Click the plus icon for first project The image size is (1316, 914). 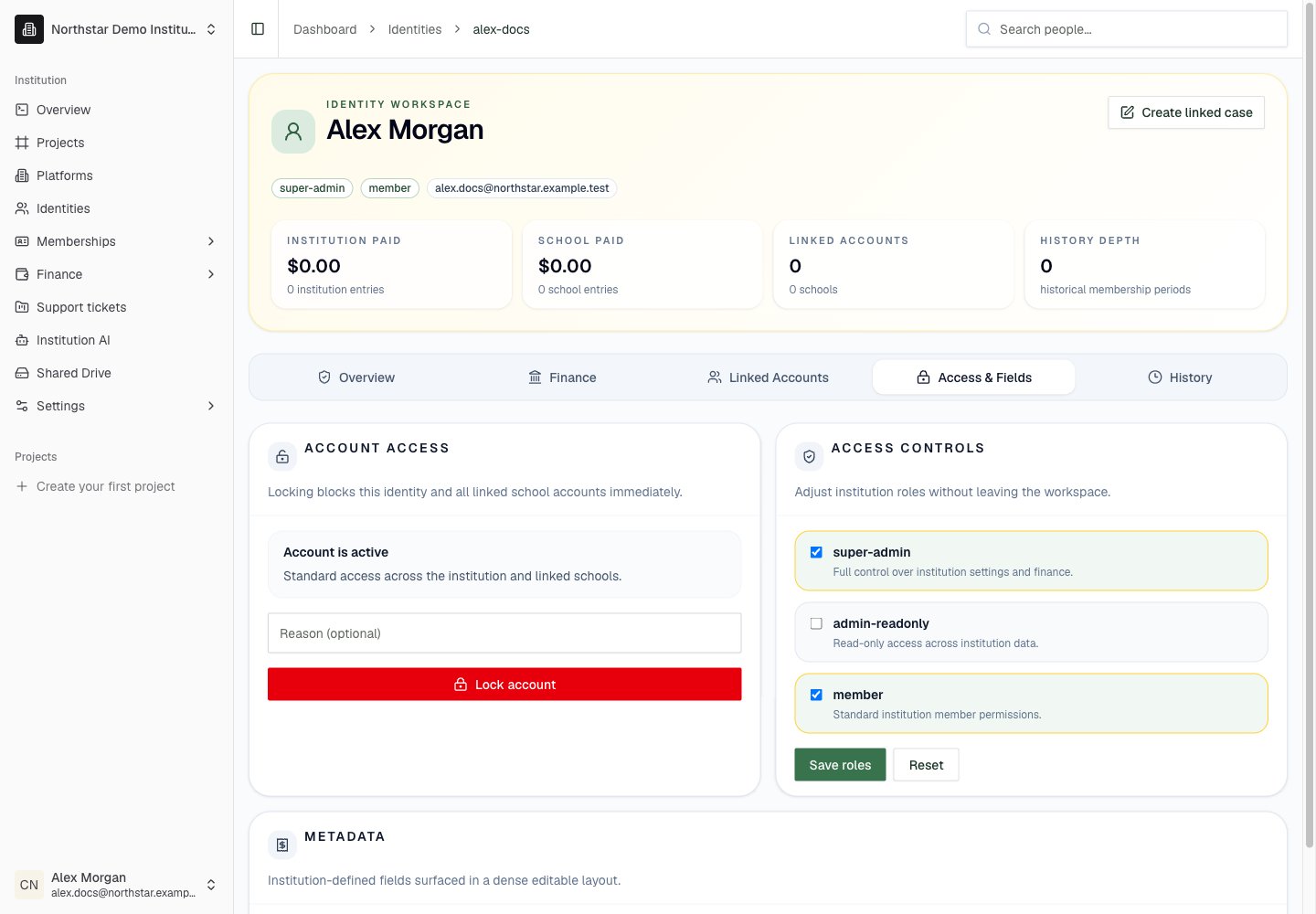(x=22, y=486)
